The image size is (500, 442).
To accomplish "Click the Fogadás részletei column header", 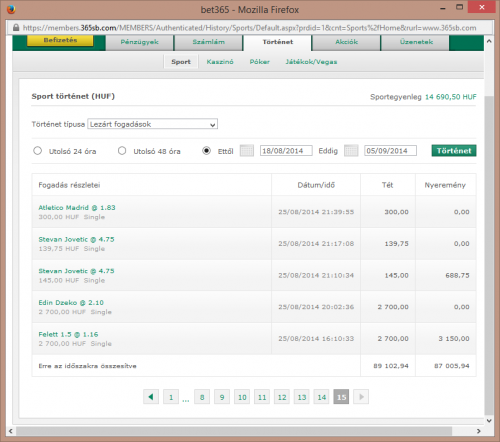I will [69, 185].
